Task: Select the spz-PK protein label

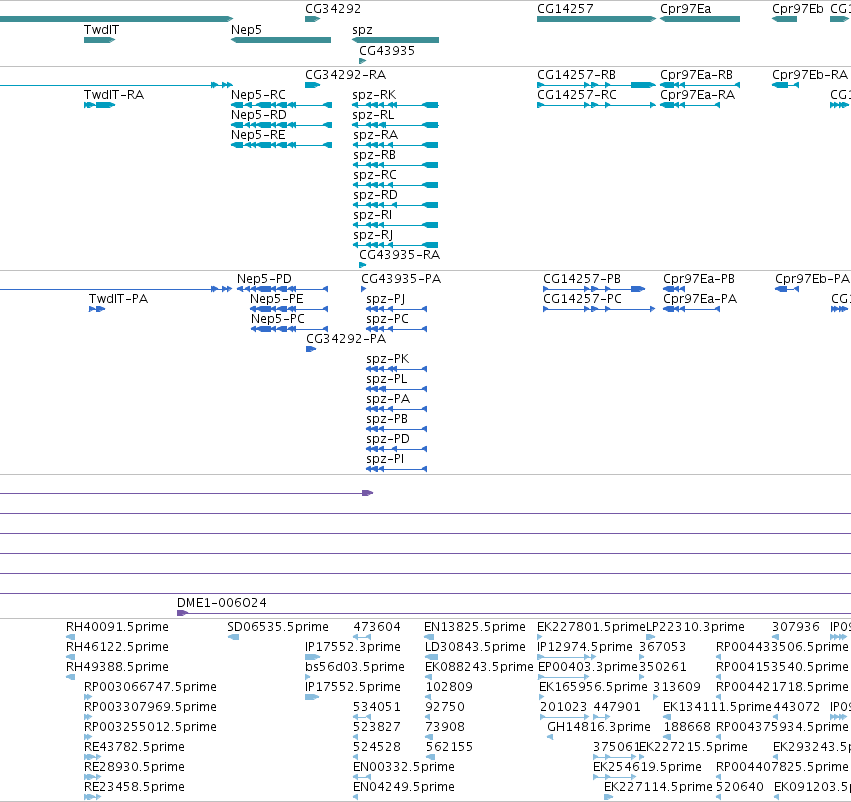Action: pos(388,359)
